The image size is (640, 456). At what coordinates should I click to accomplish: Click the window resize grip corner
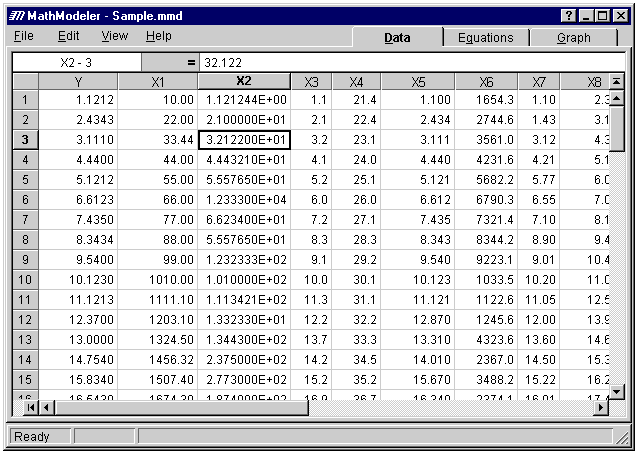tap(622, 438)
